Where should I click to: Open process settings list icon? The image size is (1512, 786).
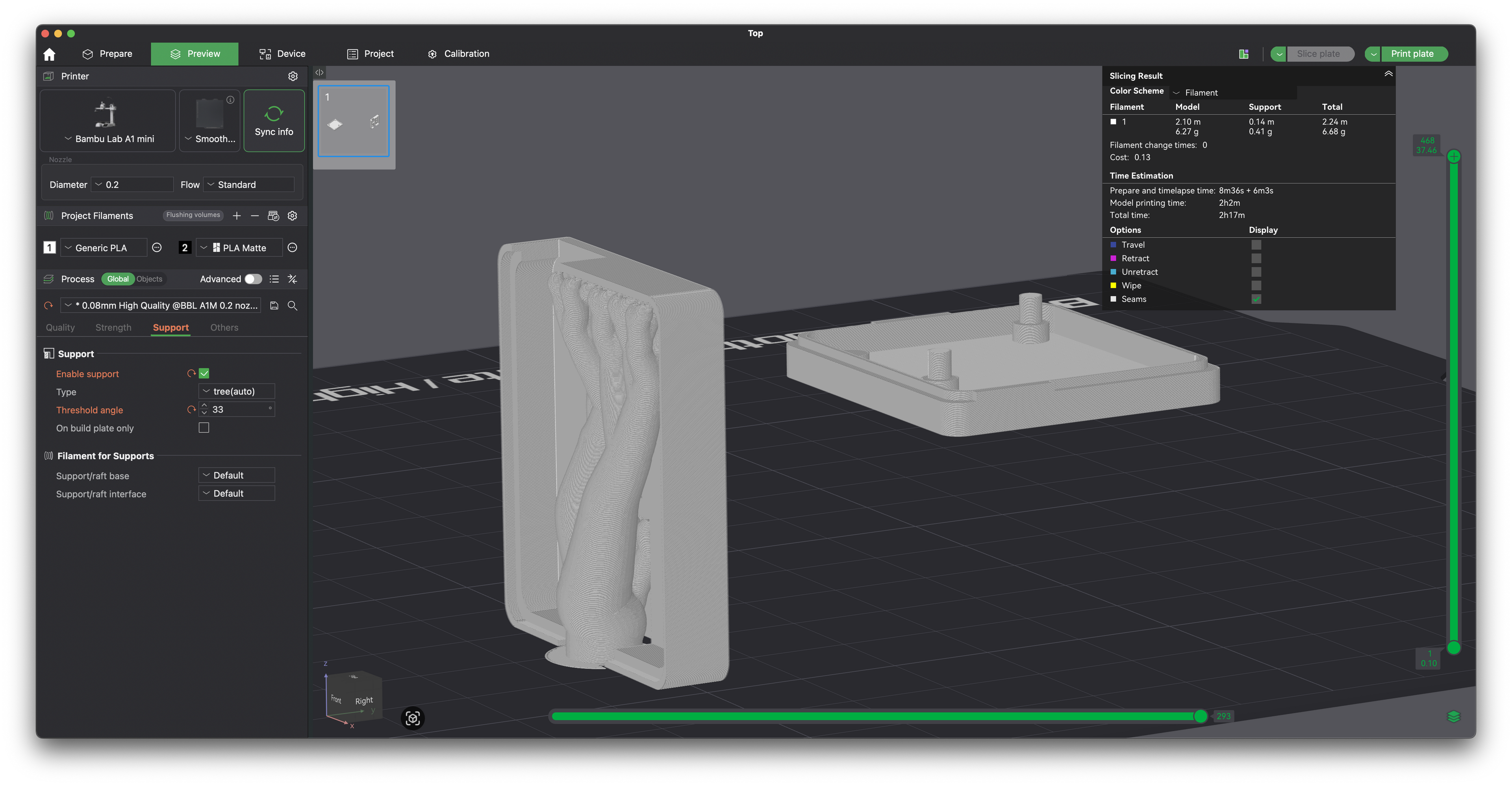tap(274, 279)
